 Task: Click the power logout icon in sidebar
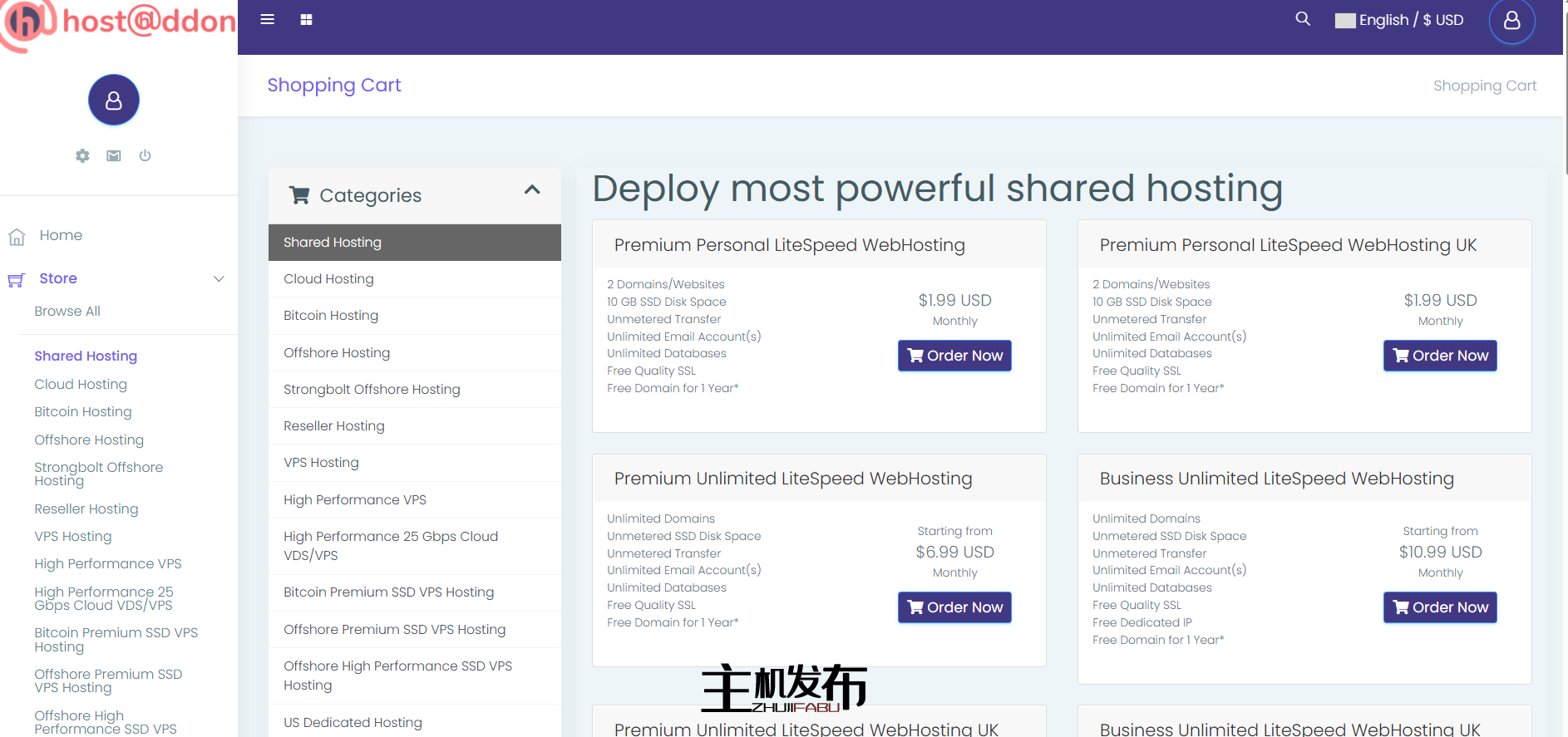tap(145, 155)
